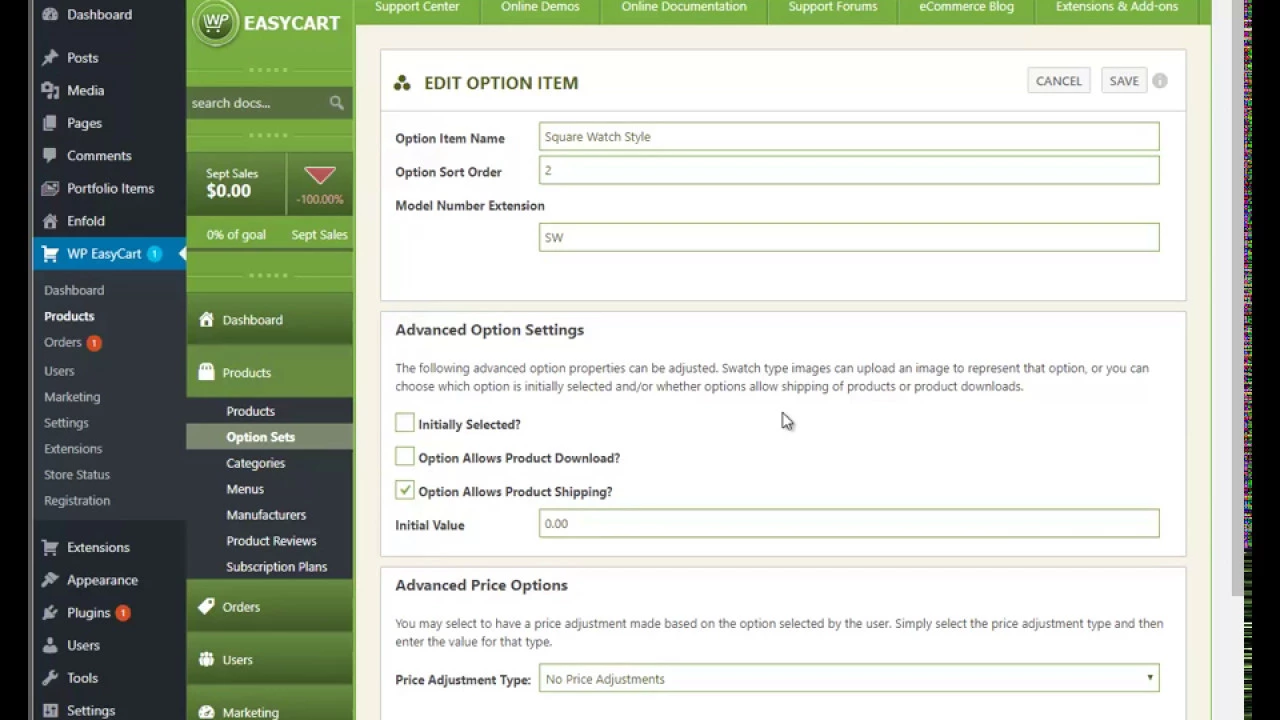Open Registration in WordPress sidebar
1280x720 pixels.
77,501
